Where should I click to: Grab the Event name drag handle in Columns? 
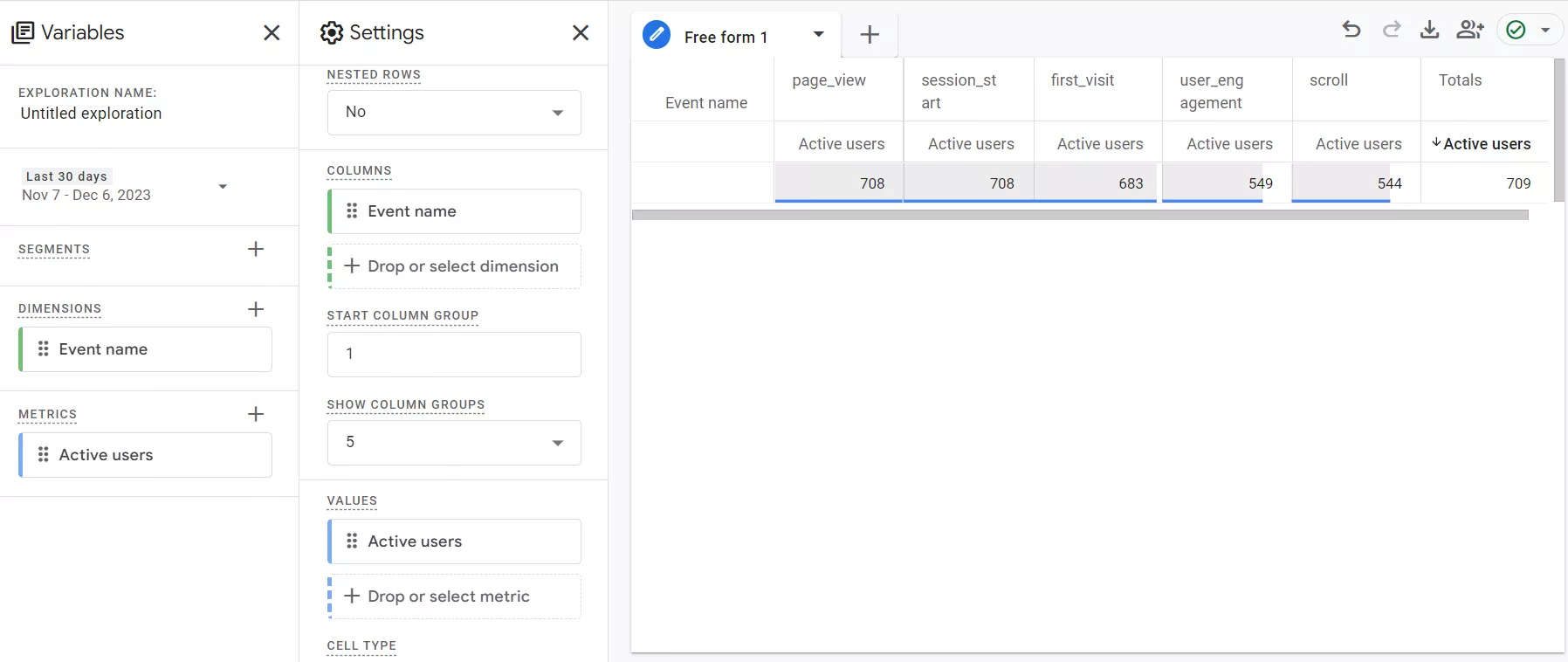pyautogui.click(x=353, y=211)
